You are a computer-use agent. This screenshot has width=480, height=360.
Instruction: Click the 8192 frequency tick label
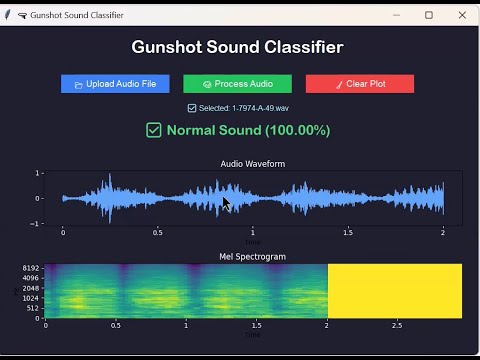click(31, 268)
